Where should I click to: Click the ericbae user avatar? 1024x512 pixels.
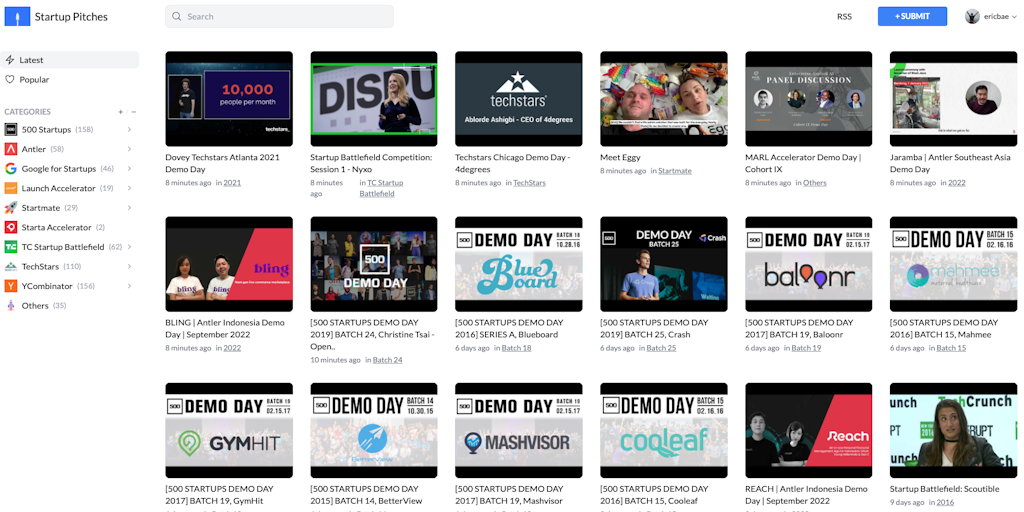972,16
